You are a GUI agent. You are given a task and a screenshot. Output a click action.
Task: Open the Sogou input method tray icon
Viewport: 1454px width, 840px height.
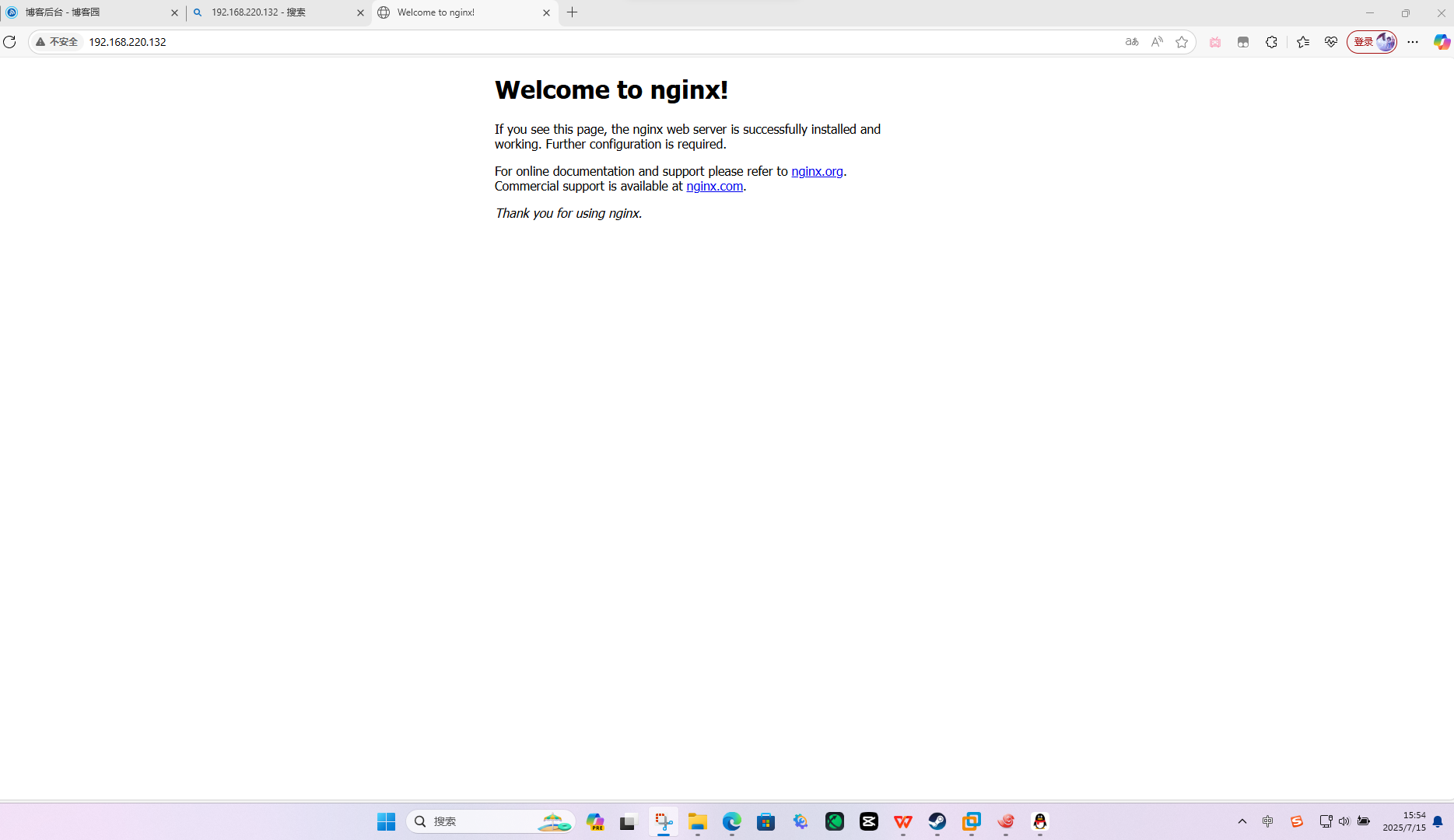1296,821
